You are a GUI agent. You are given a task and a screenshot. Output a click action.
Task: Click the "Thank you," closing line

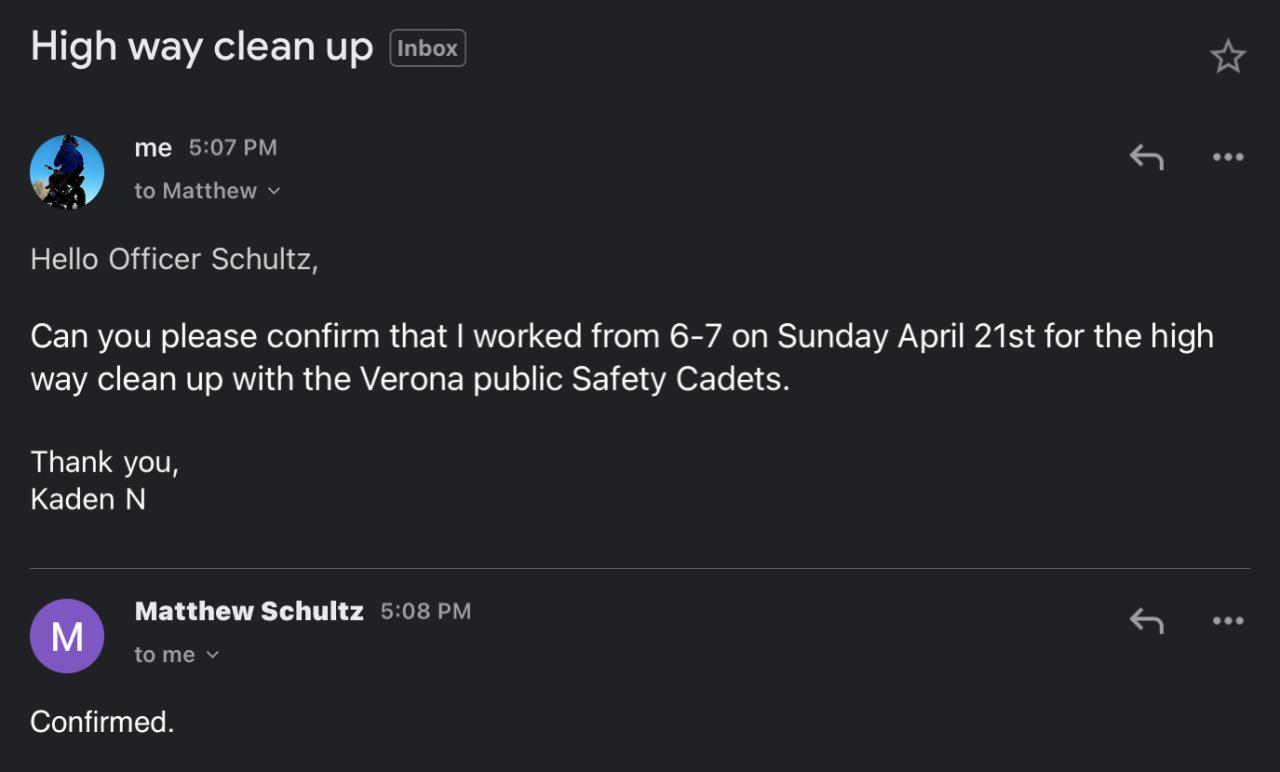104,461
